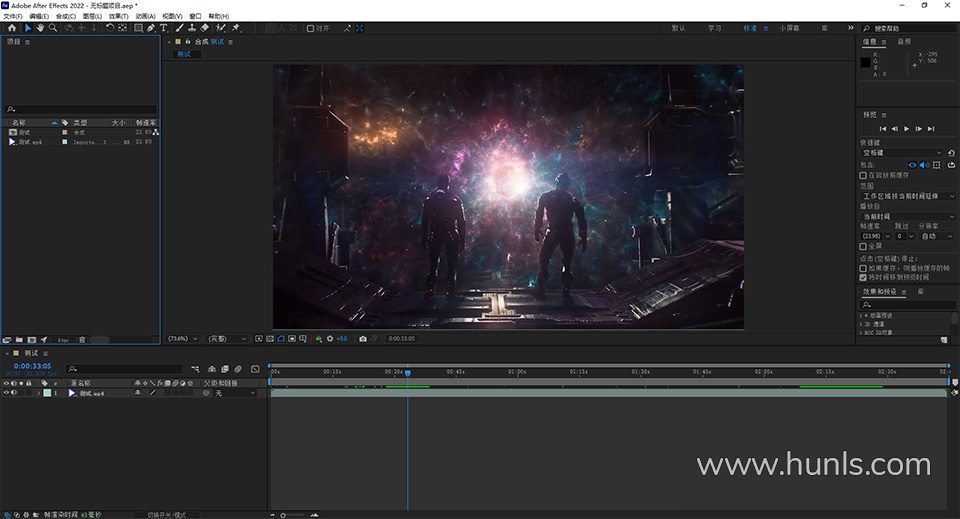Click the motion blur icon in timeline
The height and width of the screenshot is (519, 960).
(x=238, y=369)
